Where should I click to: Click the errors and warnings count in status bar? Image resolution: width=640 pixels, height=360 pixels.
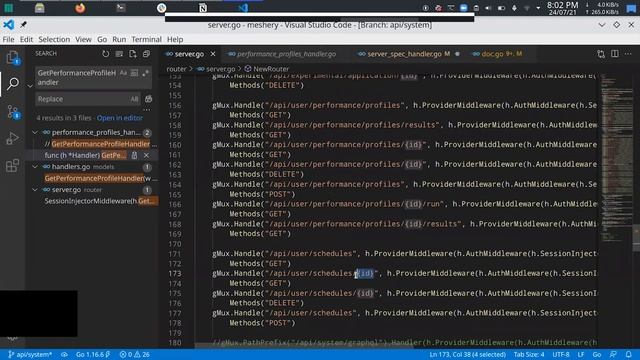tap(134, 354)
